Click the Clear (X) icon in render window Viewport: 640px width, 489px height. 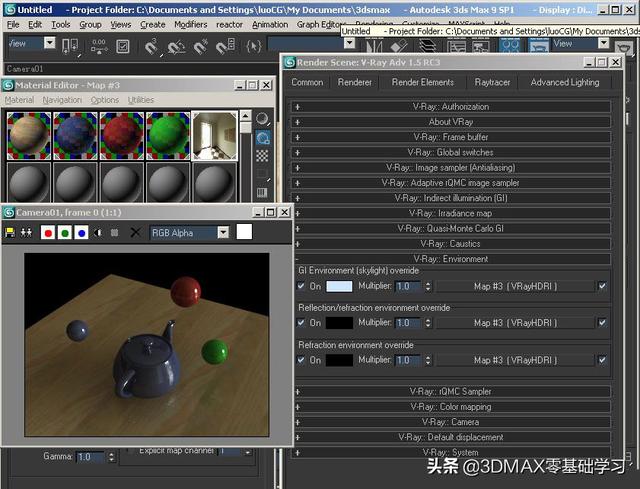click(135, 233)
